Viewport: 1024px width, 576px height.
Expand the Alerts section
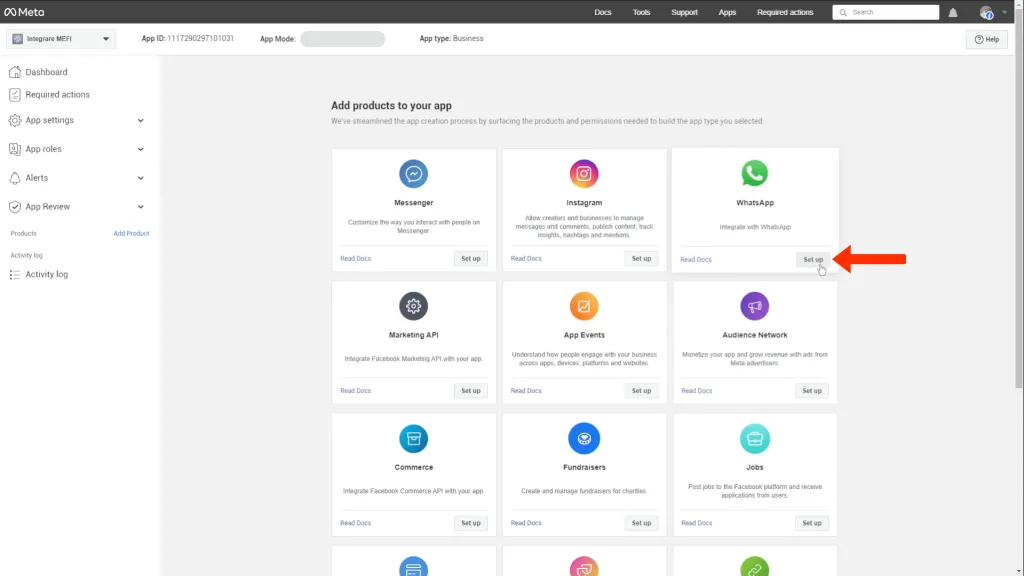[140, 178]
